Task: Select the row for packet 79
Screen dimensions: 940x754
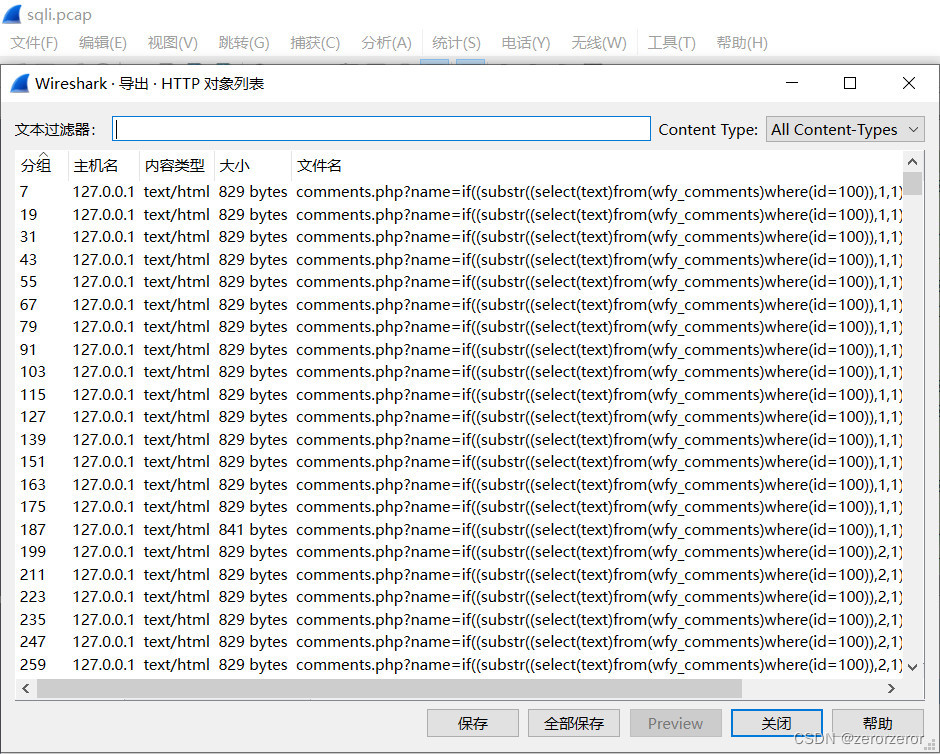Action: 459,327
